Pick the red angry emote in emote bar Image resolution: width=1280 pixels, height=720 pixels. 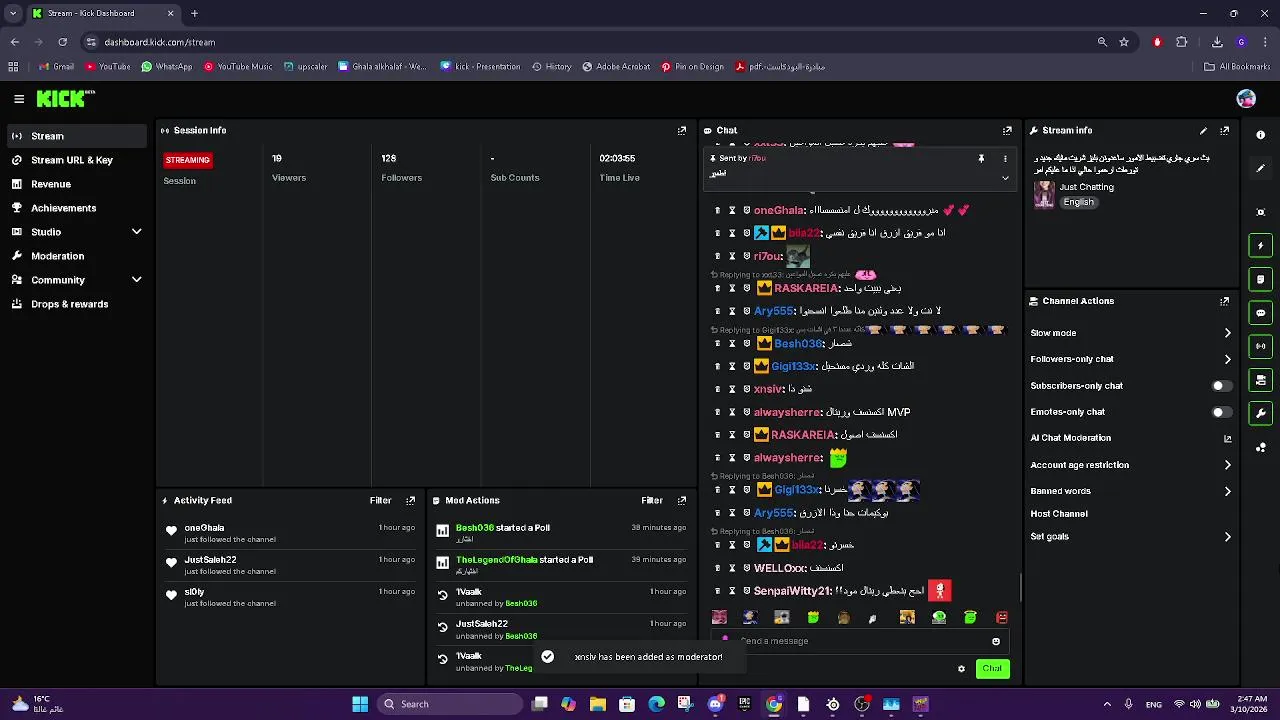[x=1002, y=618]
